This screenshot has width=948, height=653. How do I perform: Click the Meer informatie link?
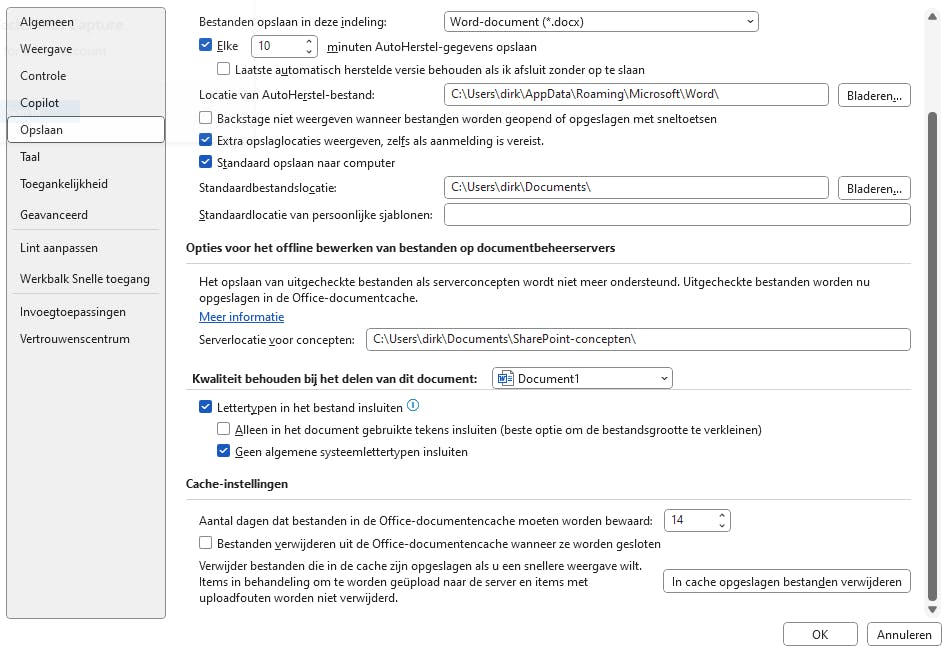click(x=241, y=317)
